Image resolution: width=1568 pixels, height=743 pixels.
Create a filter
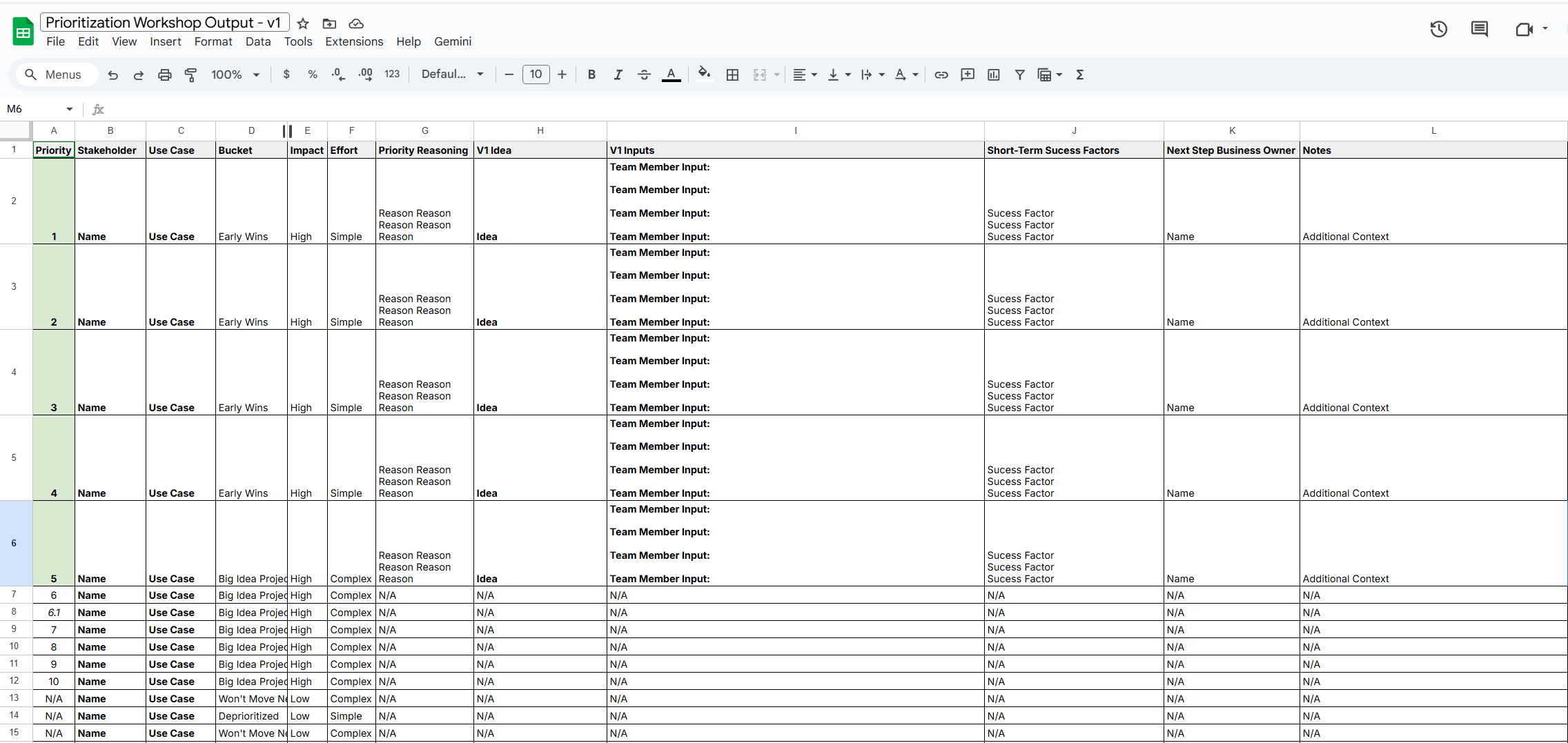tap(1019, 75)
